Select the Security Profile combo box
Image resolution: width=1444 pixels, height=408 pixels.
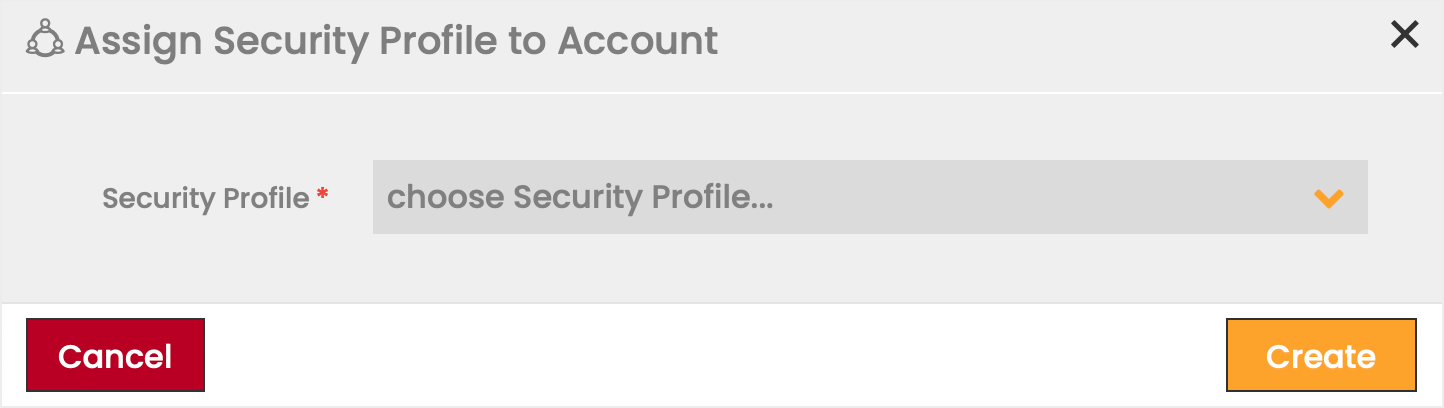869,198
